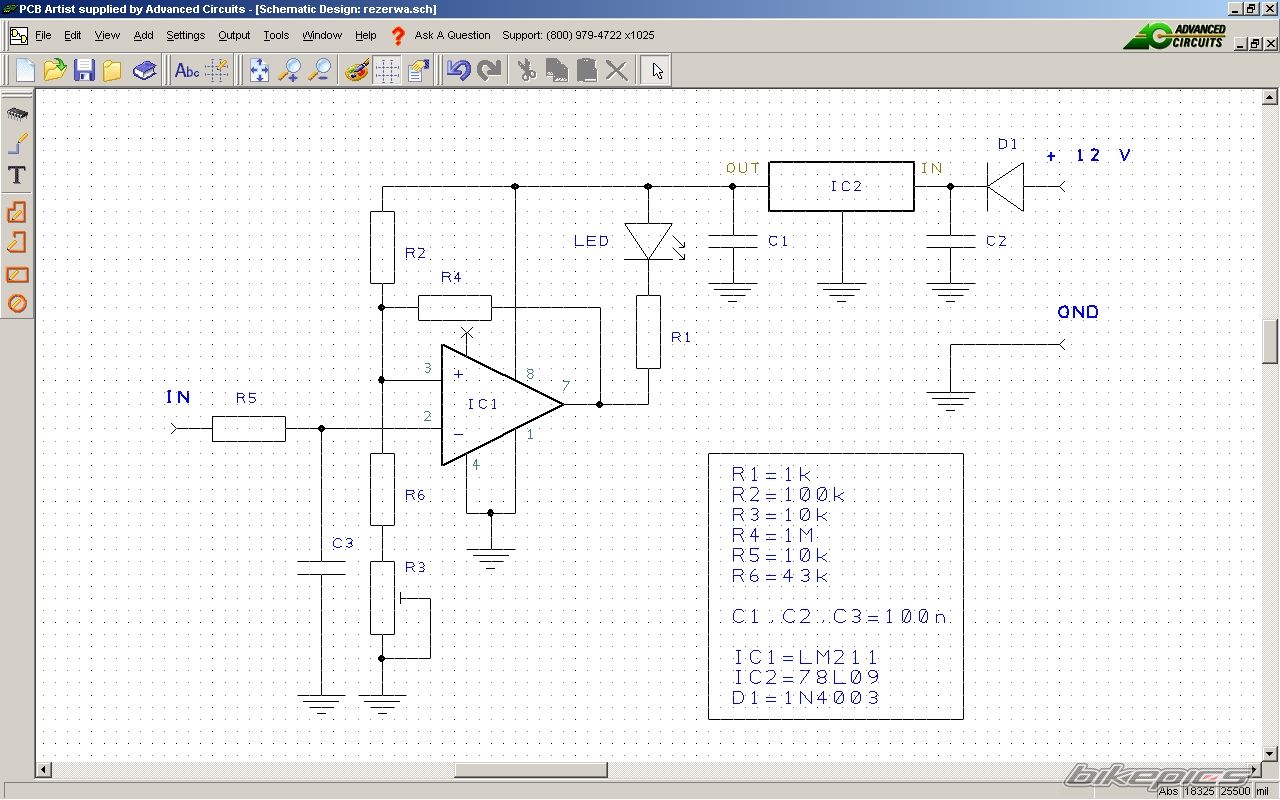Select the Add Component chip tool
Image resolution: width=1280 pixels, height=800 pixels.
tap(17, 114)
